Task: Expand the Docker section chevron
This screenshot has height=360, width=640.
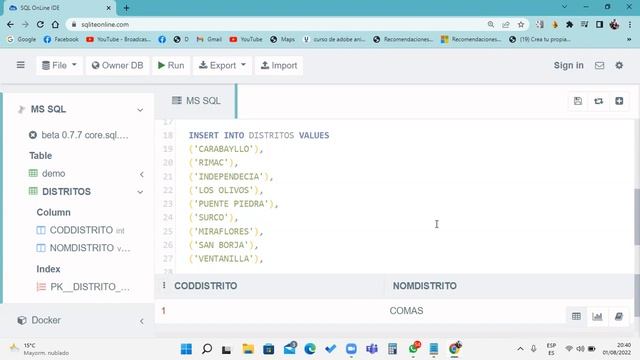Action: click(x=142, y=321)
